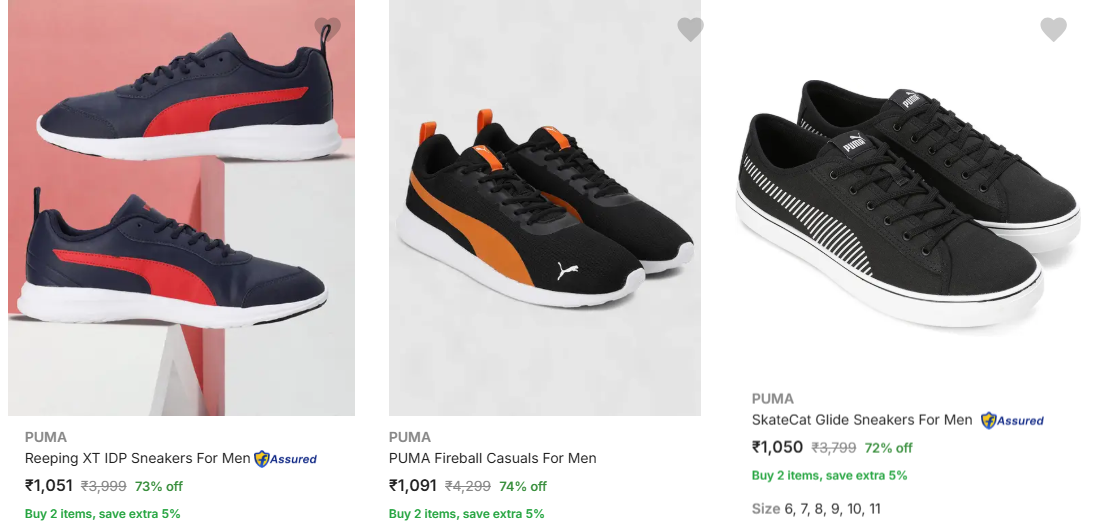This screenshot has width=1101, height=531.
Task: Click the ₹1,091 price of Fireball Casuals
Action: [413, 486]
